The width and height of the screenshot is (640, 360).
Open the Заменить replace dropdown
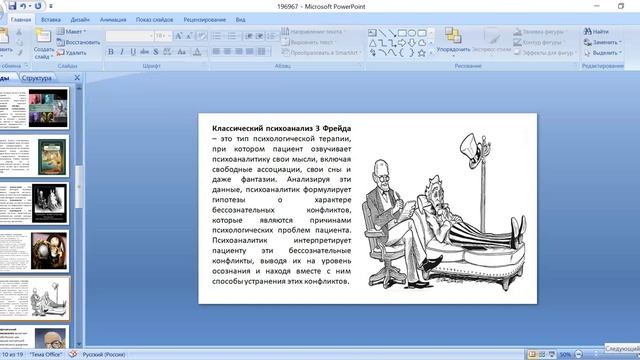(x=602, y=42)
